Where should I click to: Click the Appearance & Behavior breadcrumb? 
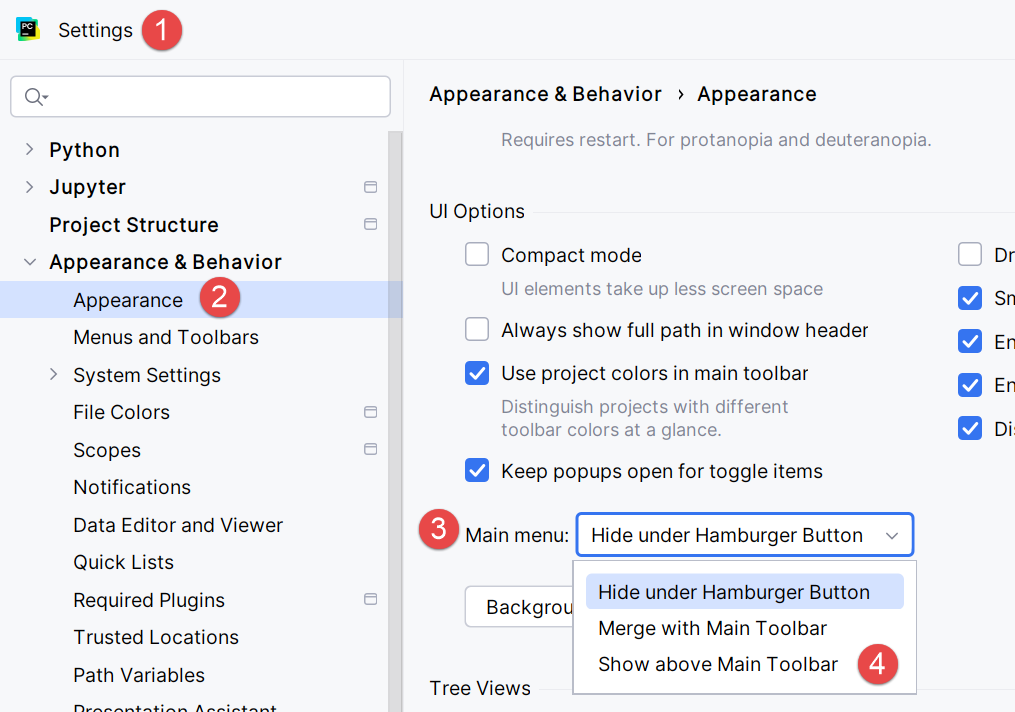click(x=545, y=94)
